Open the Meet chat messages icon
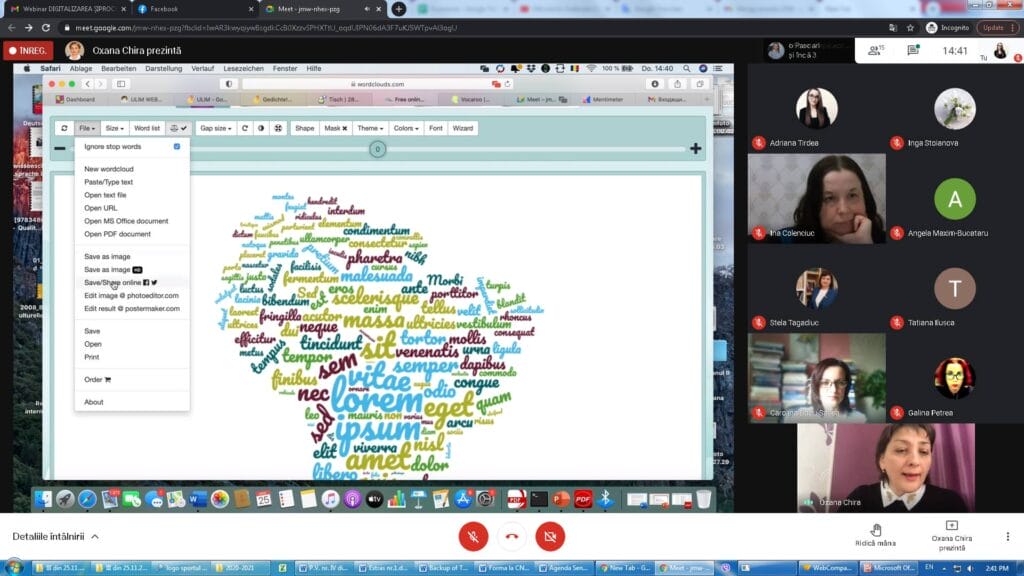 click(912, 50)
